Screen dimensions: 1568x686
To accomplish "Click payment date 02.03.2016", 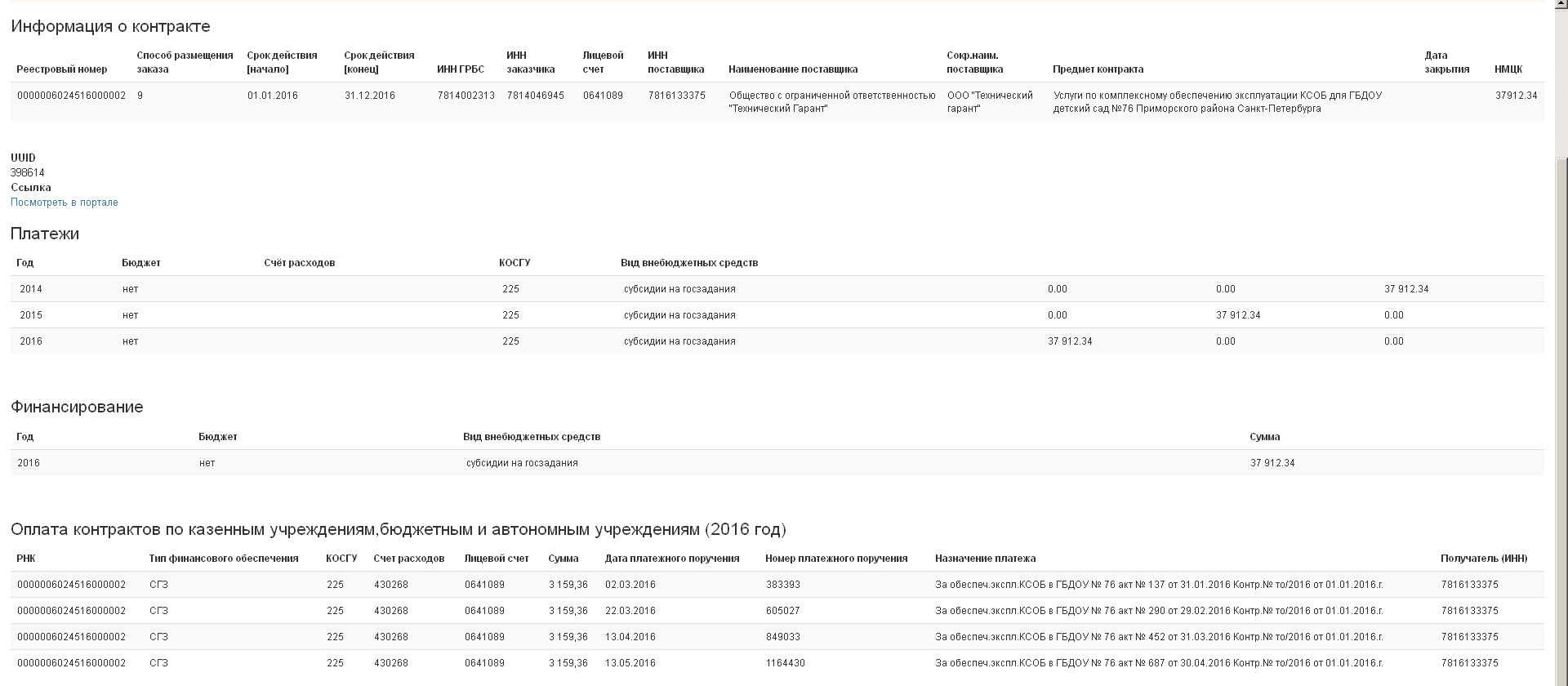I will [x=630, y=585].
